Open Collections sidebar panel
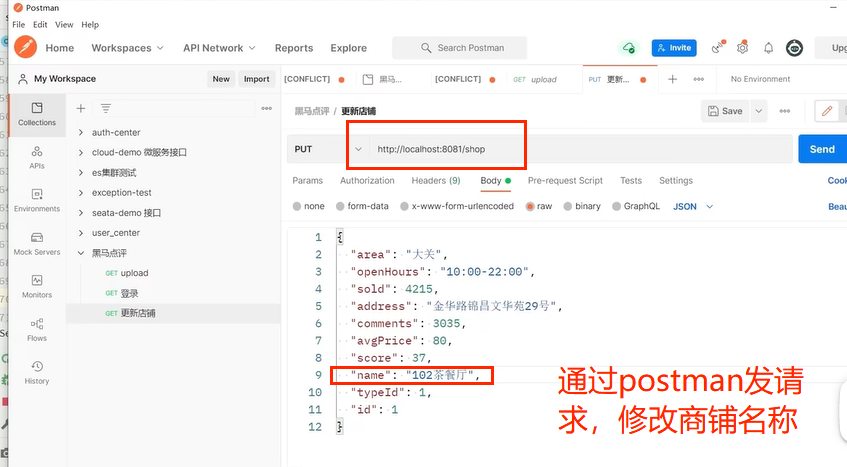The image size is (847, 467). click(37, 114)
